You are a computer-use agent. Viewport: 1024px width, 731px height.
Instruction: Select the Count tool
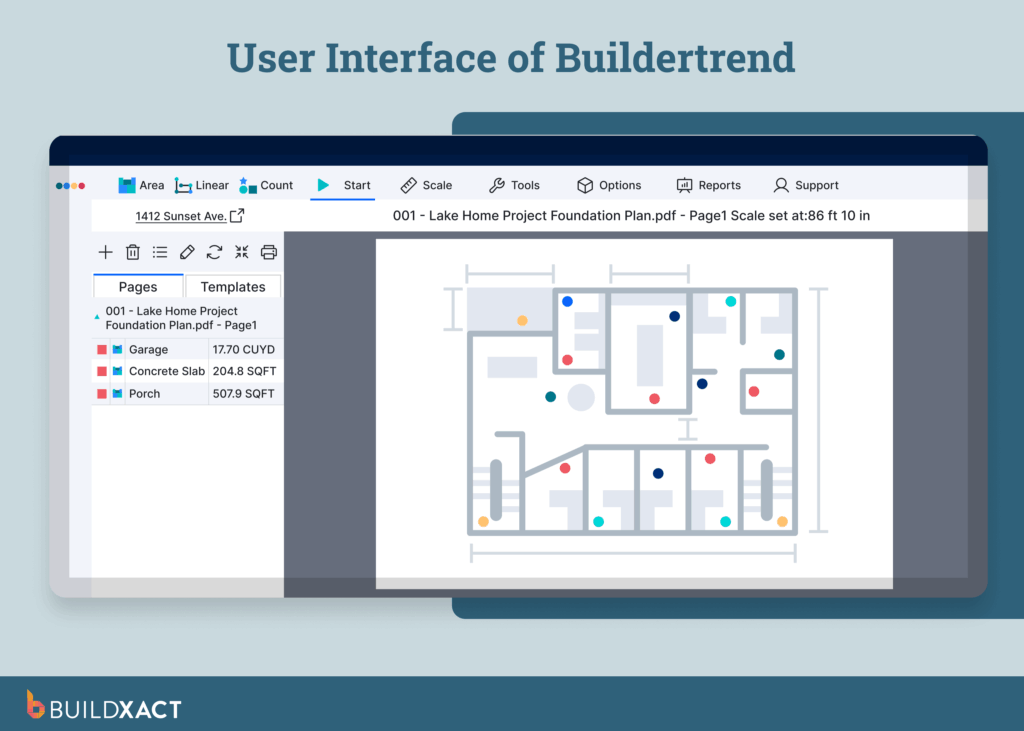pyautogui.click(x=267, y=185)
